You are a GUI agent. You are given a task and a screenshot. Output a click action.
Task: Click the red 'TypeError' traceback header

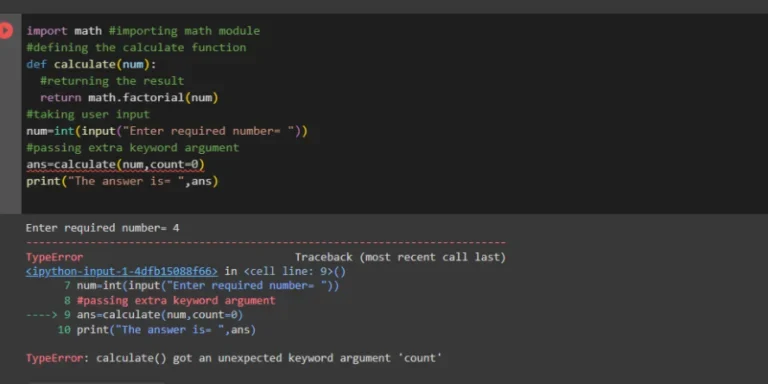(x=54, y=257)
